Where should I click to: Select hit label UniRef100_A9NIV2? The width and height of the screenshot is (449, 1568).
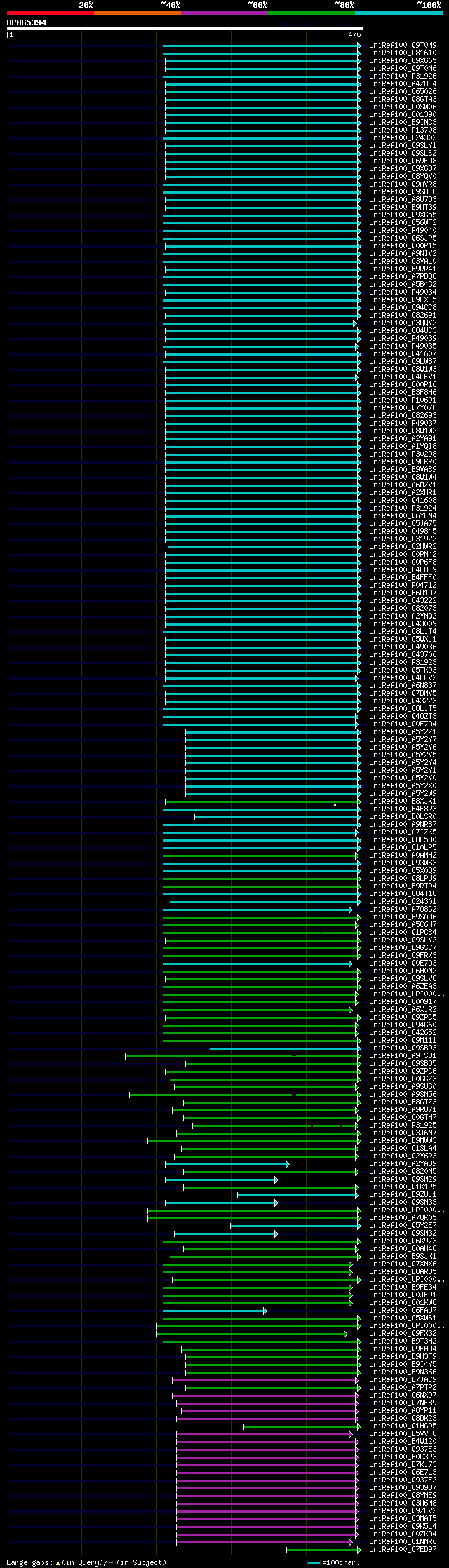click(x=403, y=253)
